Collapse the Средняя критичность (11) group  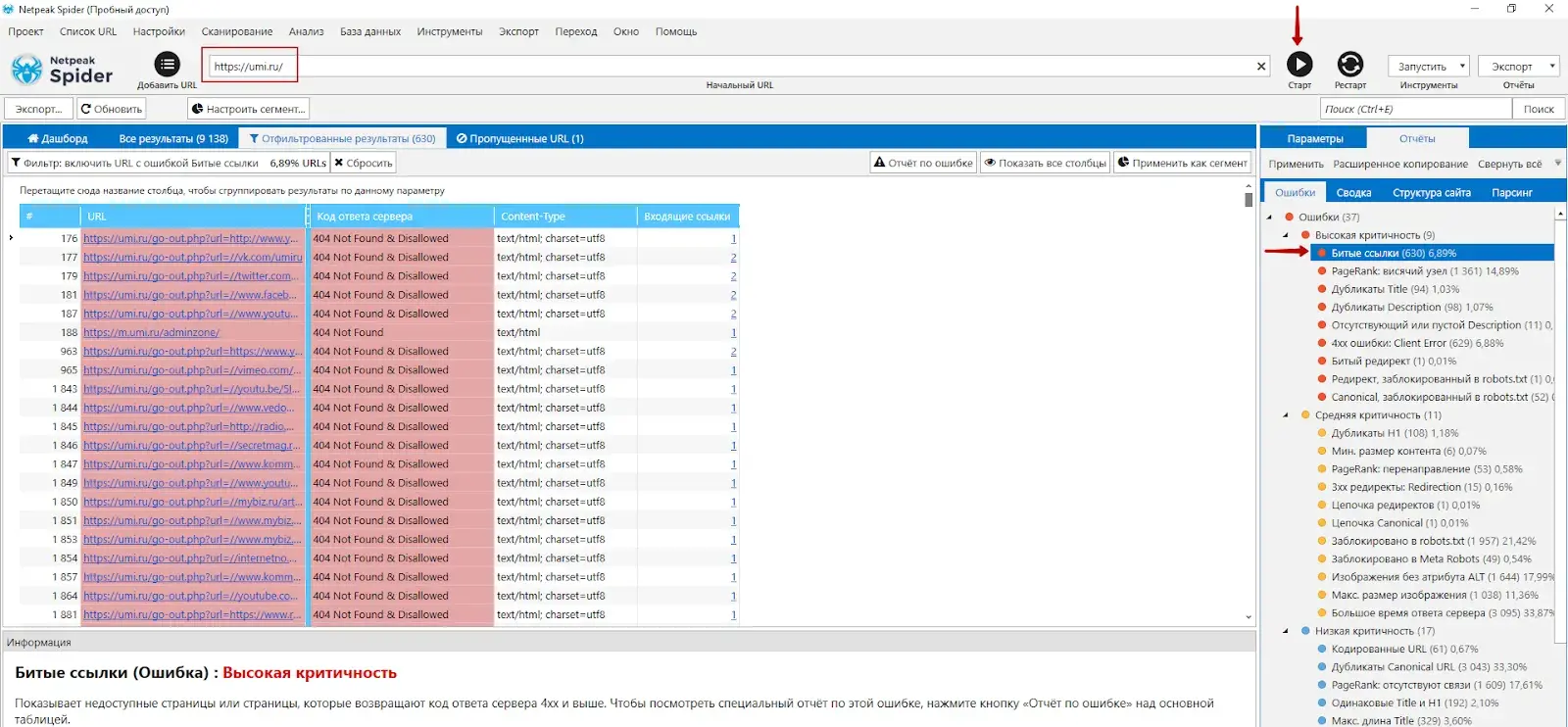click(x=1286, y=415)
